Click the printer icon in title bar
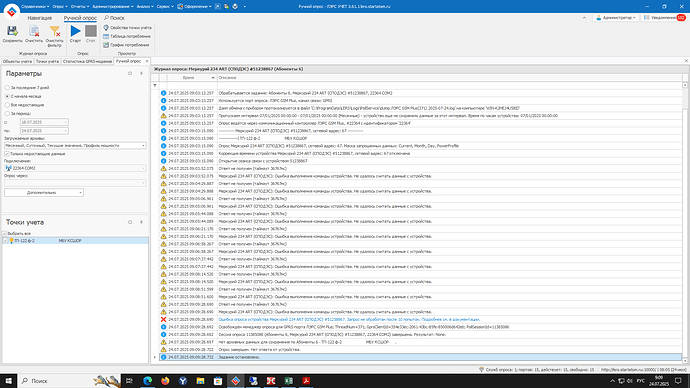 pos(235,7)
